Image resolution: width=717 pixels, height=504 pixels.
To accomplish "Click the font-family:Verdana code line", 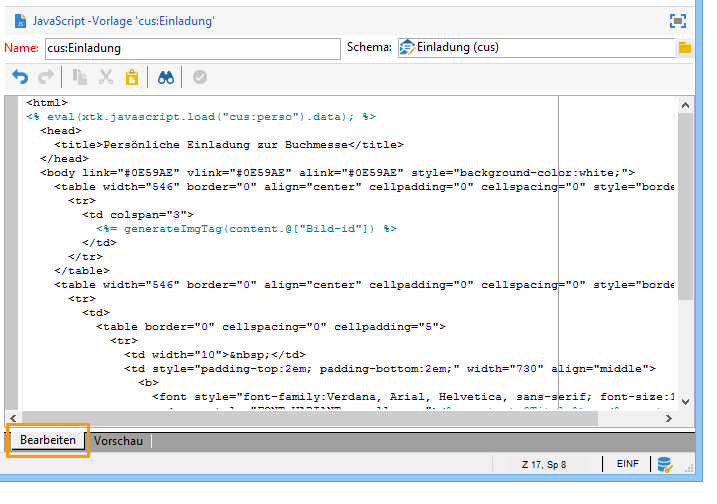I will coord(413,397).
